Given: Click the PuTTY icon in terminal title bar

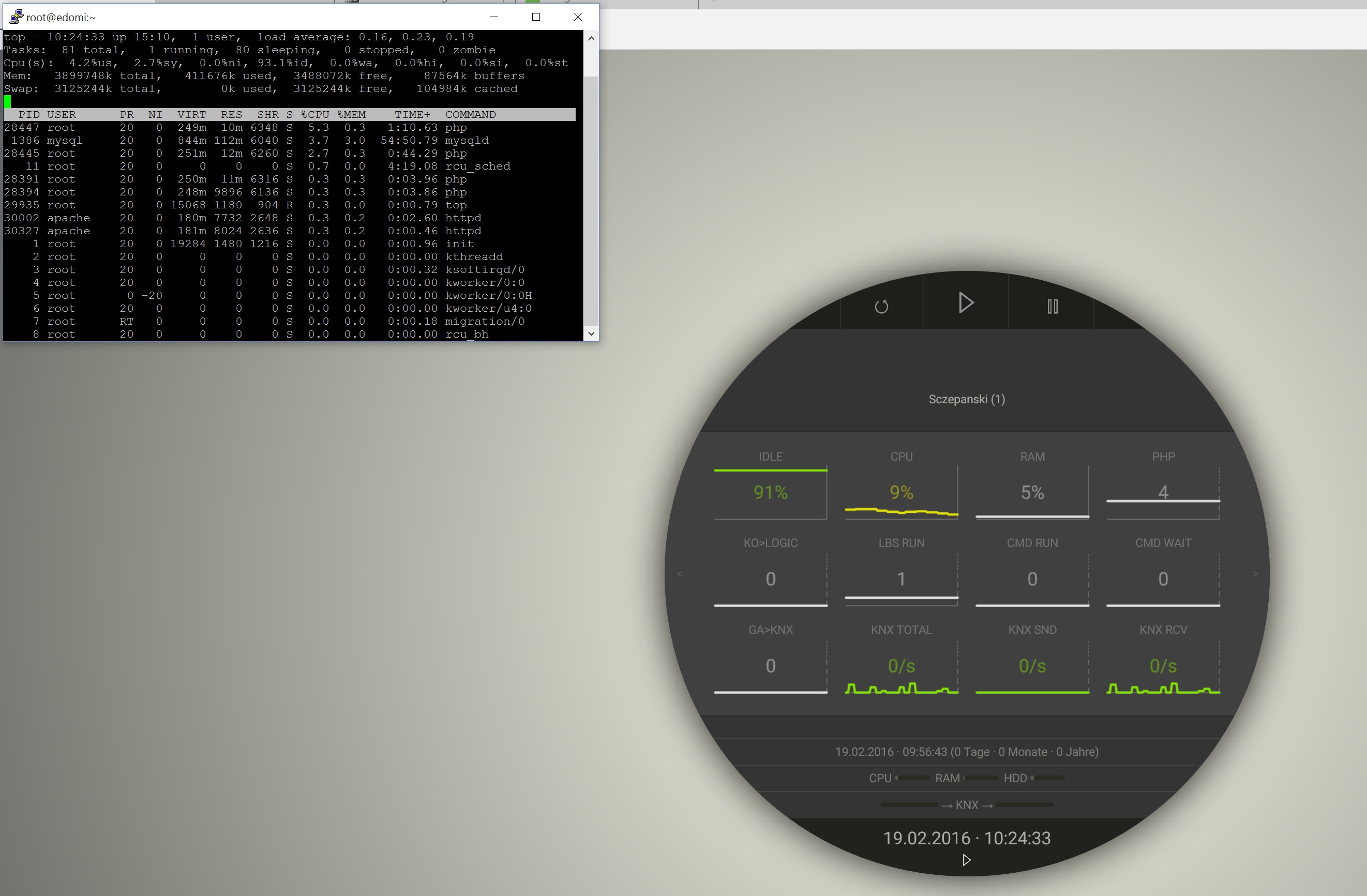Looking at the screenshot, I should (x=16, y=17).
